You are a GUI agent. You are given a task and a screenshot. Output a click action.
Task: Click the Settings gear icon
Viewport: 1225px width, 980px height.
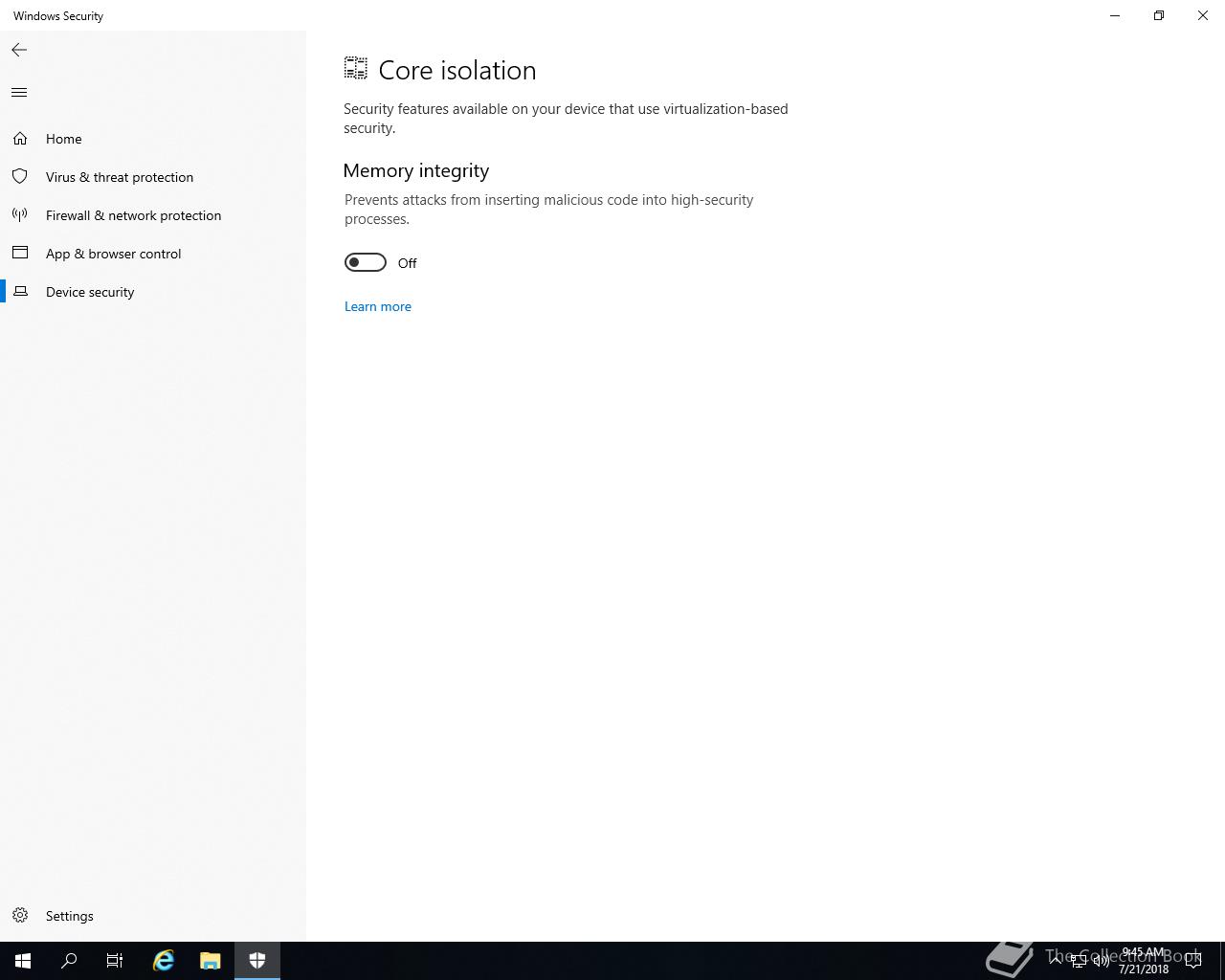(20, 916)
